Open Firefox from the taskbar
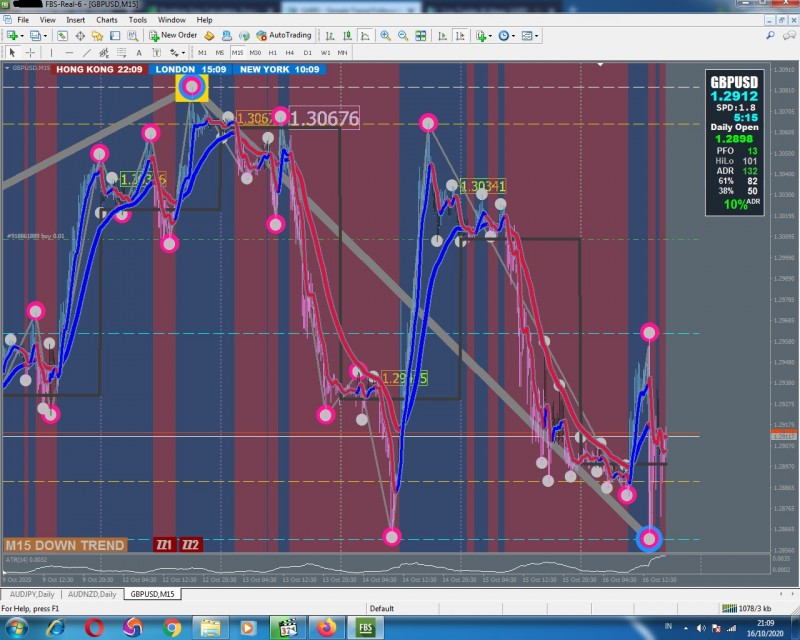This screenshot has width=800, height=640. point(326,627)
